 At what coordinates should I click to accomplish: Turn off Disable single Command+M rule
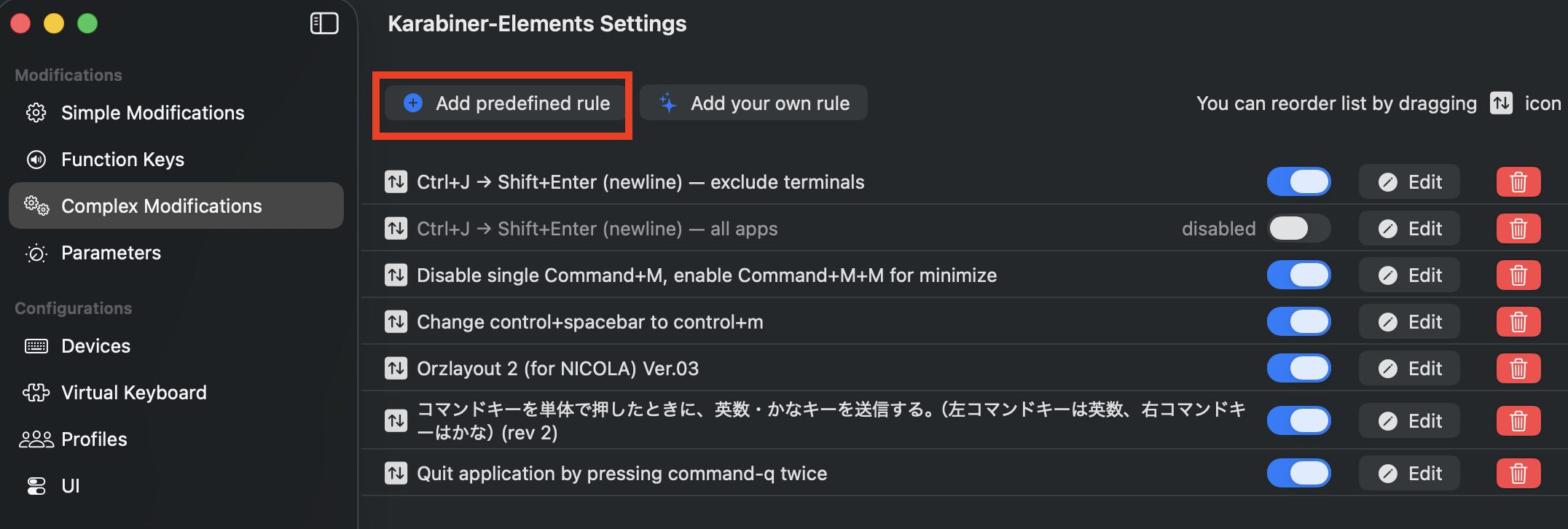[x=1298, y=275]
